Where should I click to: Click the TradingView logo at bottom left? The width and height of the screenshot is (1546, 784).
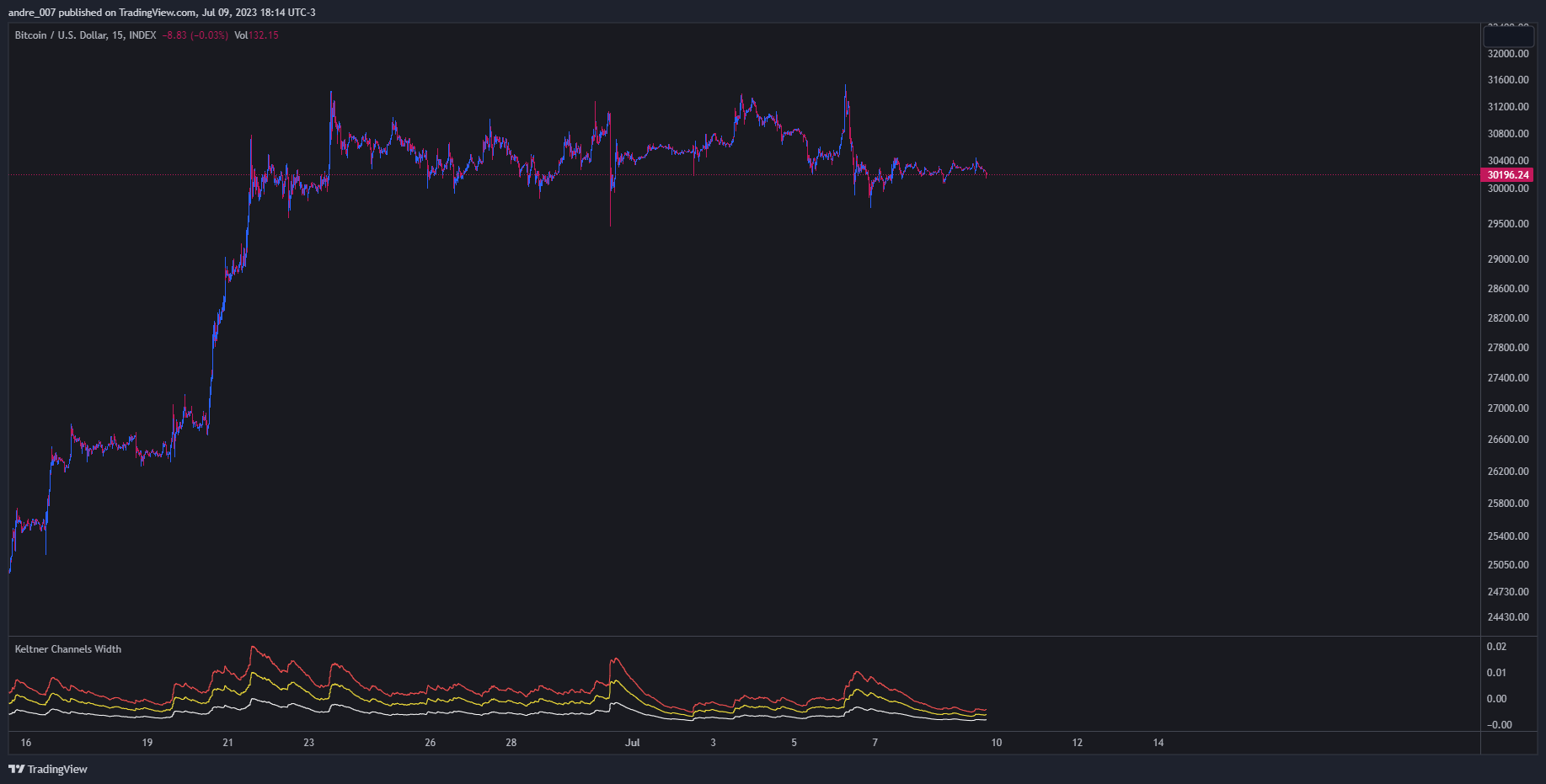tap(48, 769)
